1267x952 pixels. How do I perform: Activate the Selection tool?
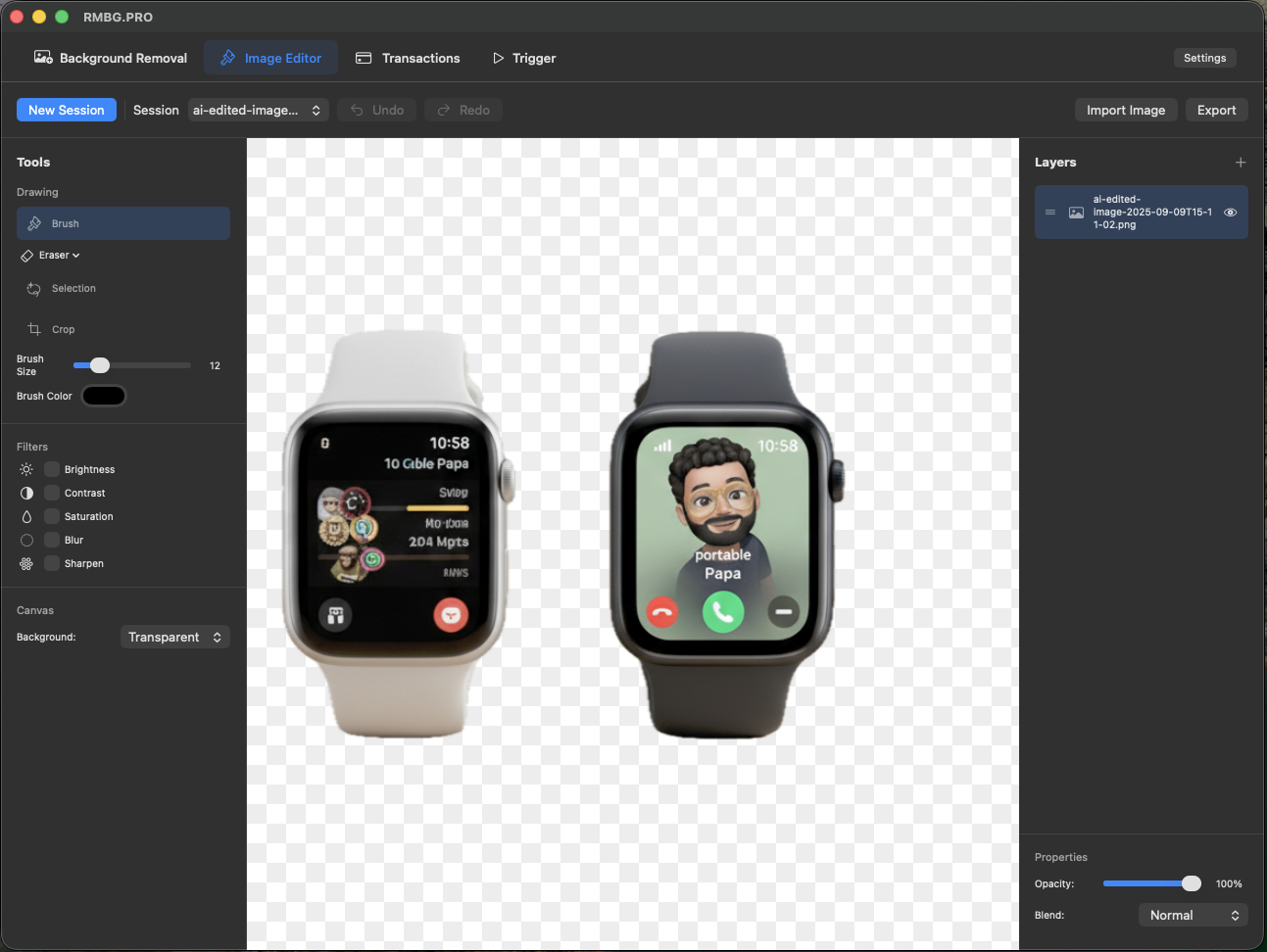tap(73, 289)
